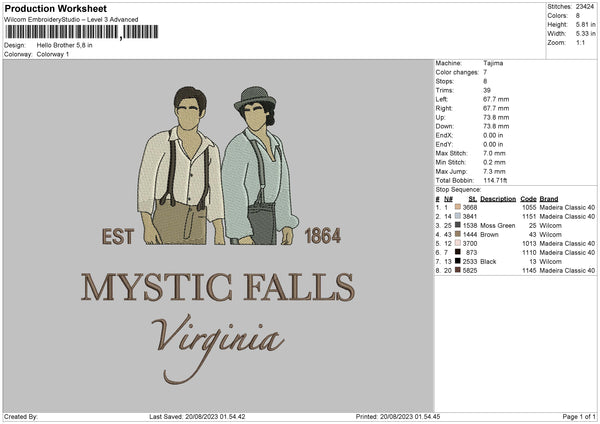Pick the Moss Green 1538 swatch

pos(458,225)
